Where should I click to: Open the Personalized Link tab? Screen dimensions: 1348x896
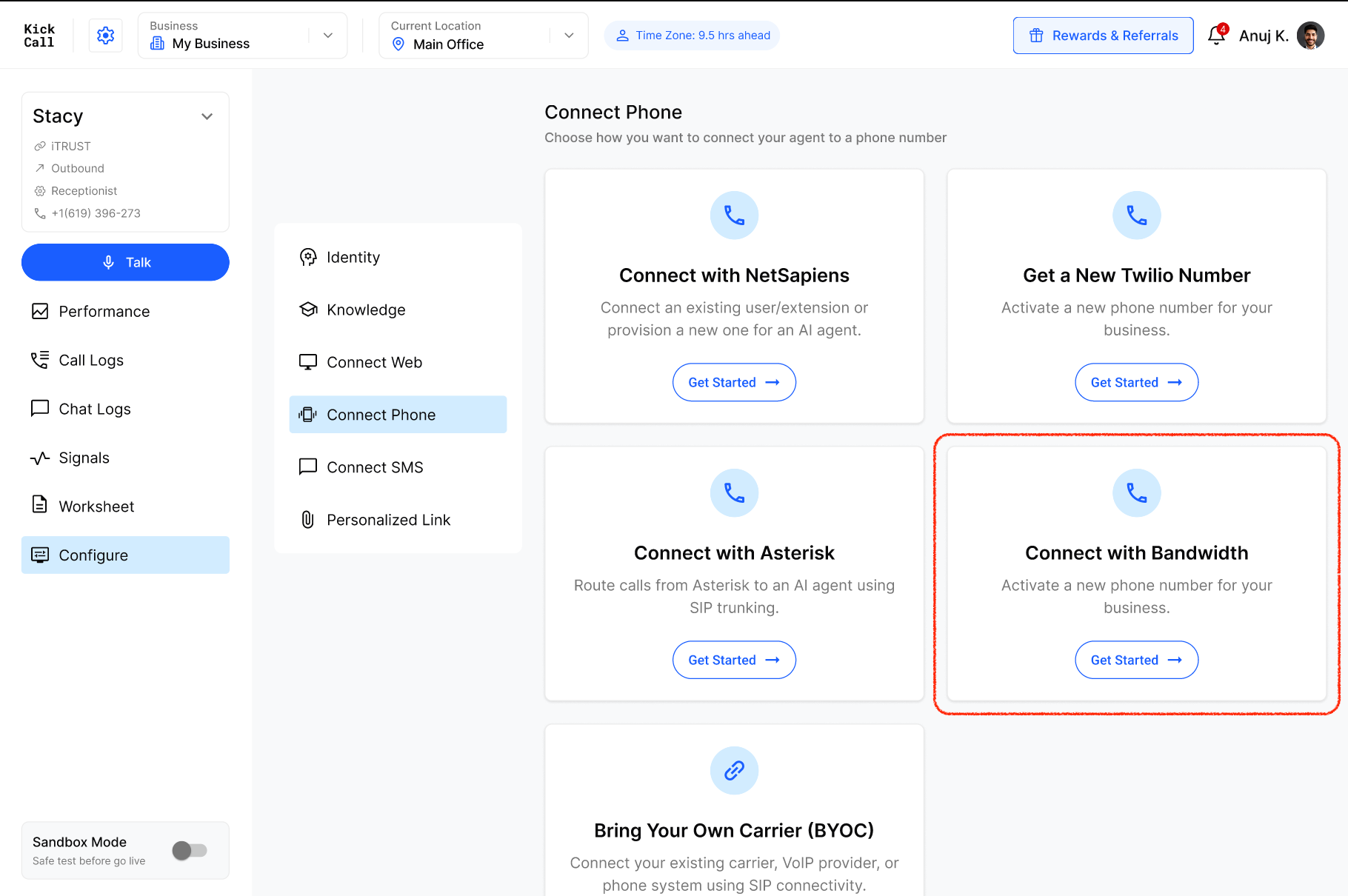pos(398,520)
